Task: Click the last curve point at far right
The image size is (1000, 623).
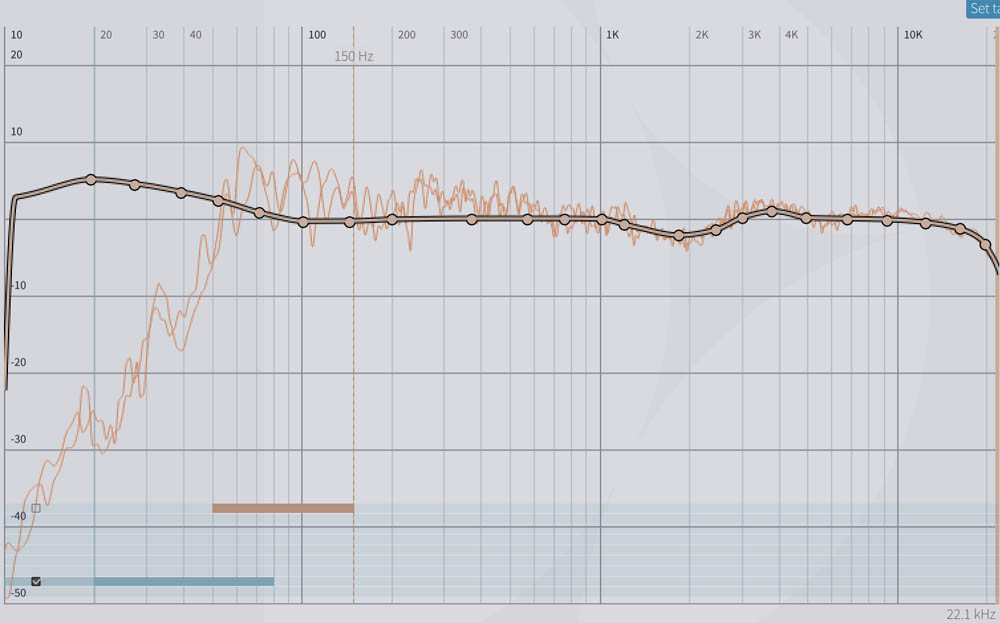Action: click(985, 244)
